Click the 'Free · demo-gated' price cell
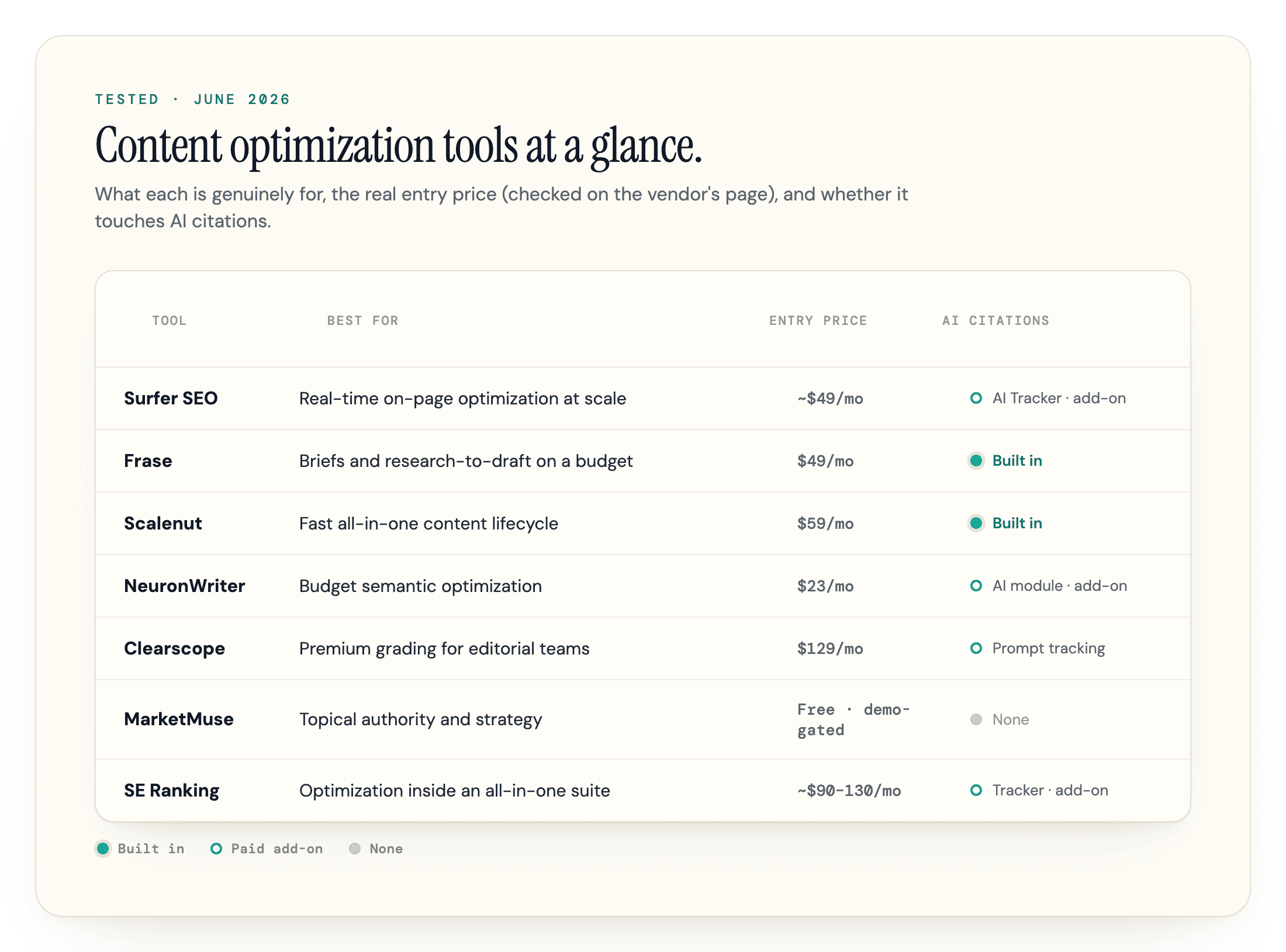The height and width of the screenshot is (952, 1286). (x=854, y=719)
